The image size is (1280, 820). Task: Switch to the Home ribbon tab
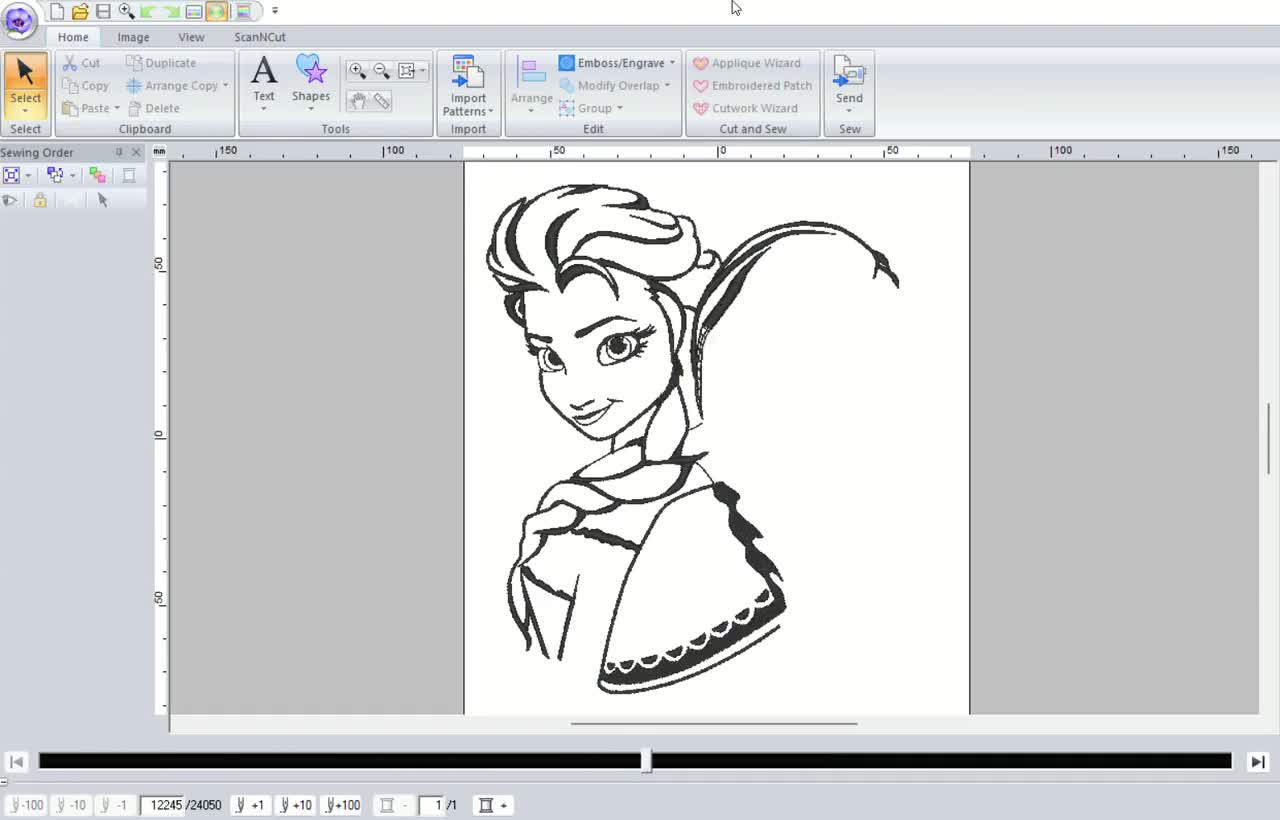[x=73, y=37]
